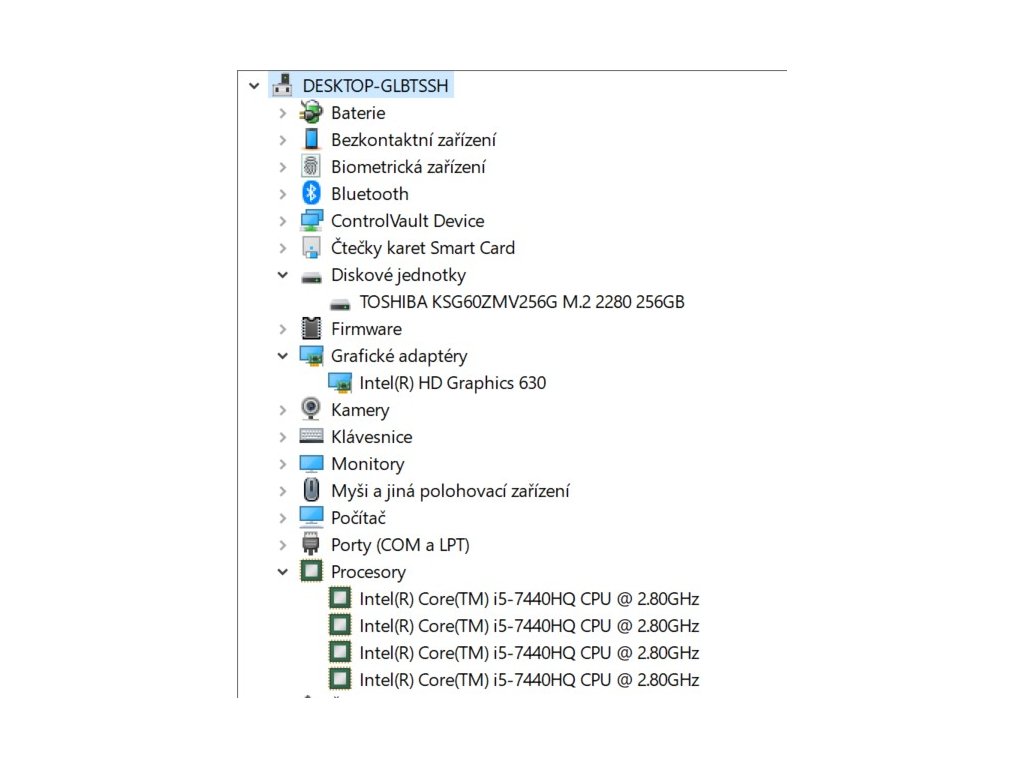This screenshot has width=1024, height=768.
Task: Click the mouse icon for Myši
Action: tap(312, 490)
